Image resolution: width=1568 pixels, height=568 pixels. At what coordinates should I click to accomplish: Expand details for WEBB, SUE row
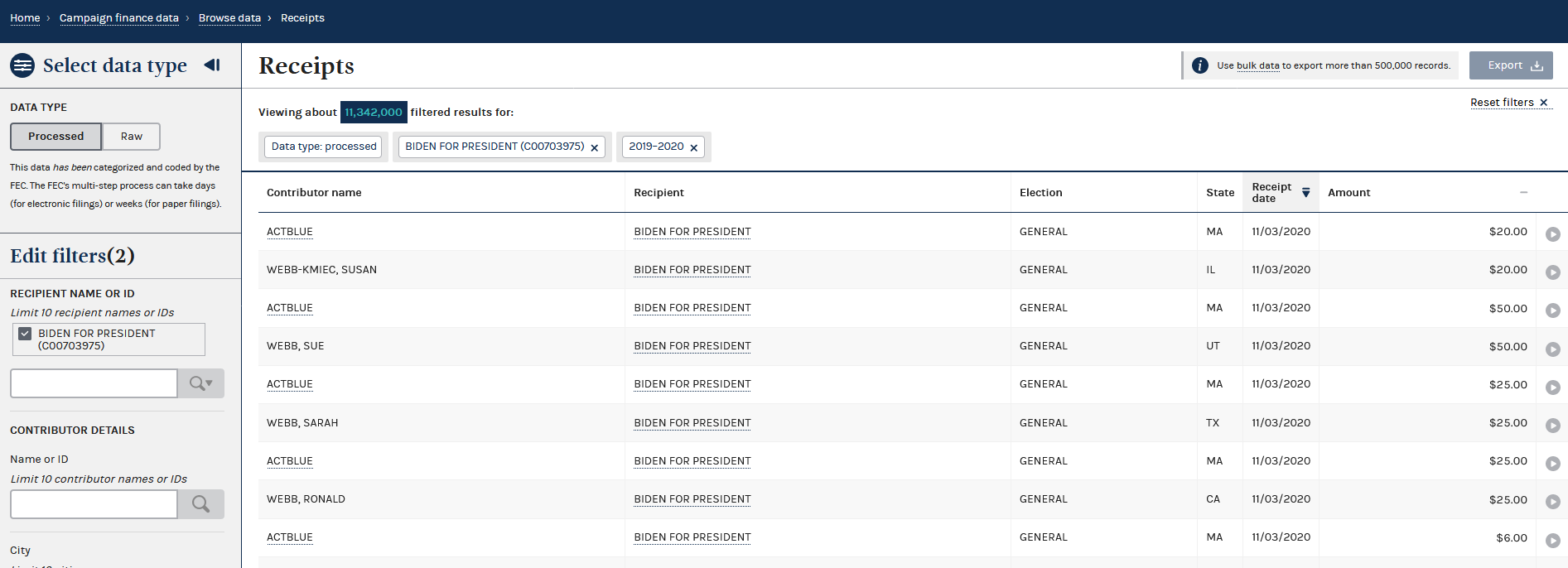(x=1553, y=349)
